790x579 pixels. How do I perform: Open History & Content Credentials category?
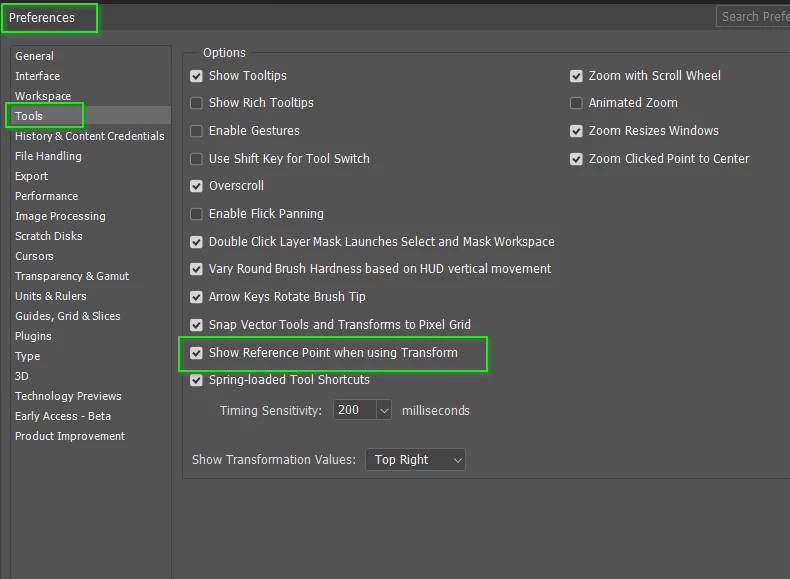pyautogui.click(x=90, y=136)
